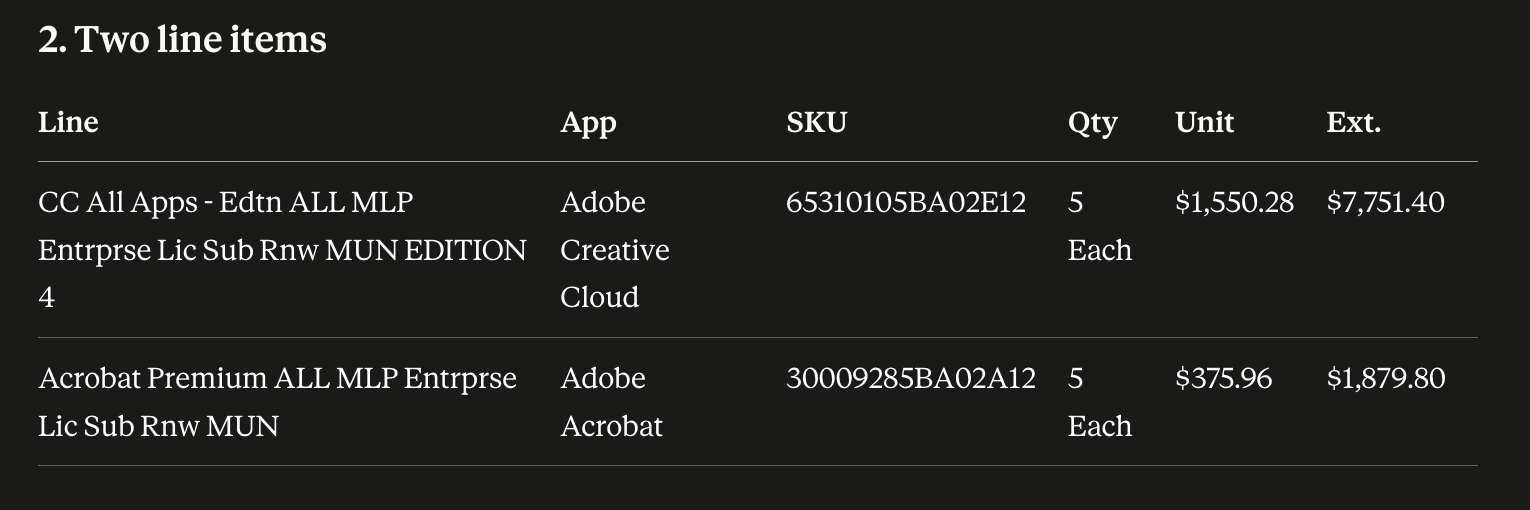Select the Unit column header
Viewport: 1530px width, 510px height.
[x=1204, y=122]
